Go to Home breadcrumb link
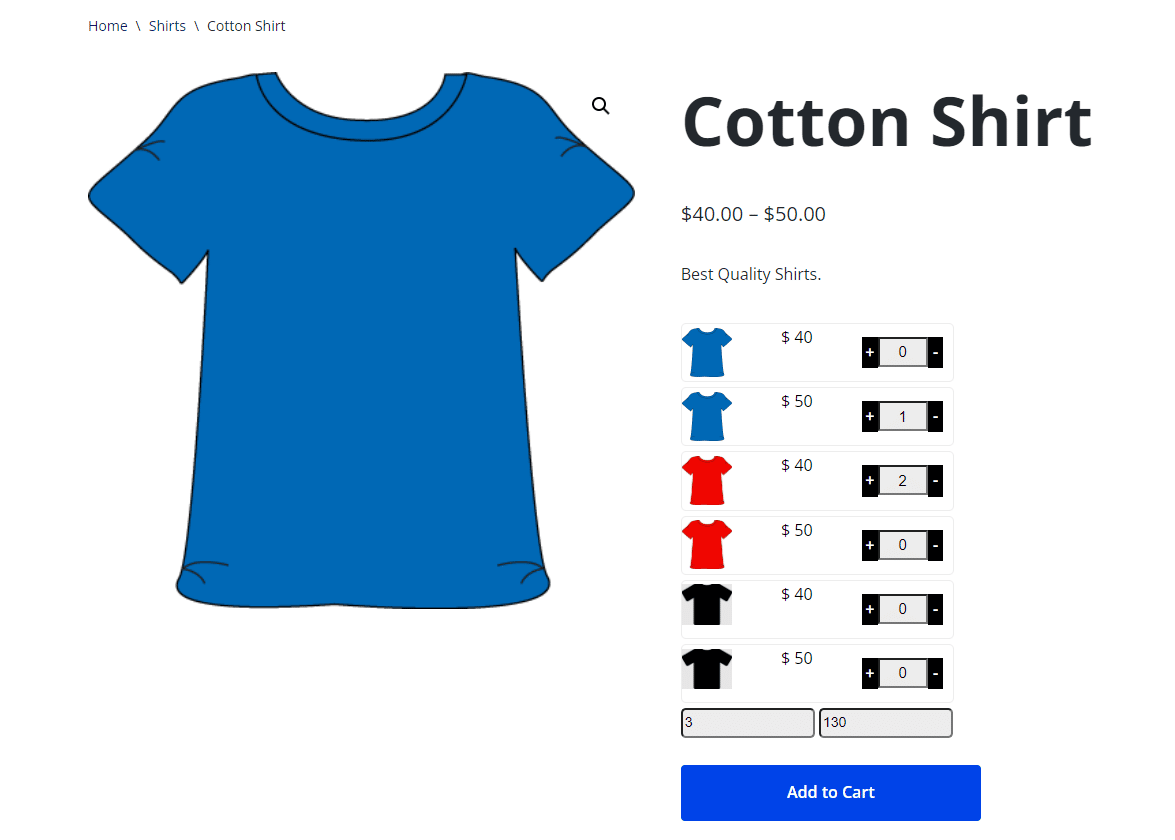 coord(108,26)
